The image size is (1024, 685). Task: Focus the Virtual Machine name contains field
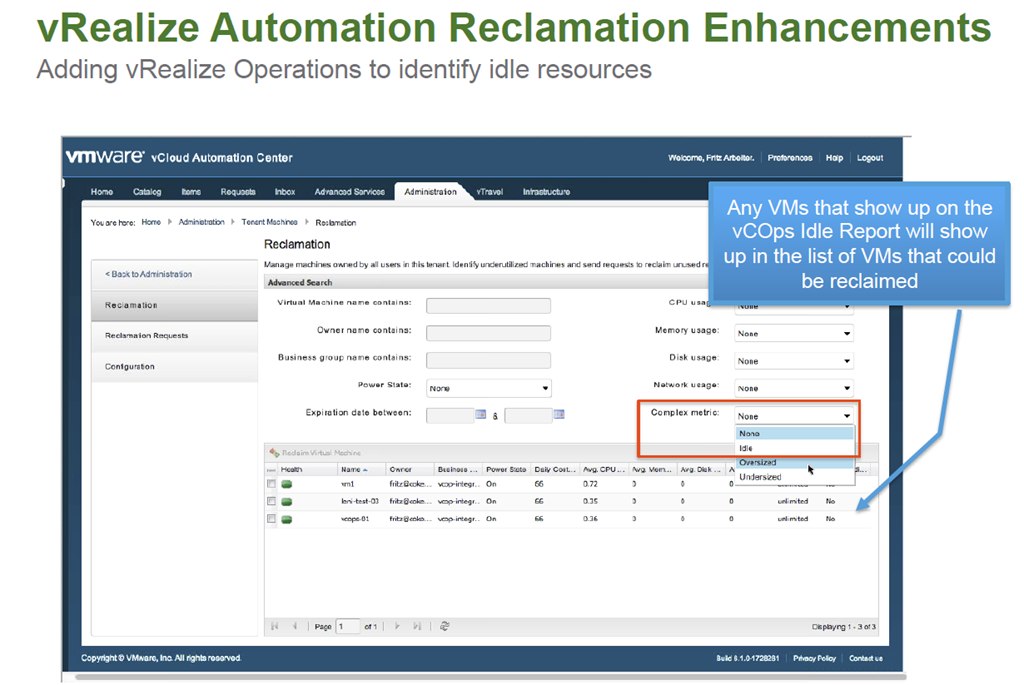[x=488, y=306]
